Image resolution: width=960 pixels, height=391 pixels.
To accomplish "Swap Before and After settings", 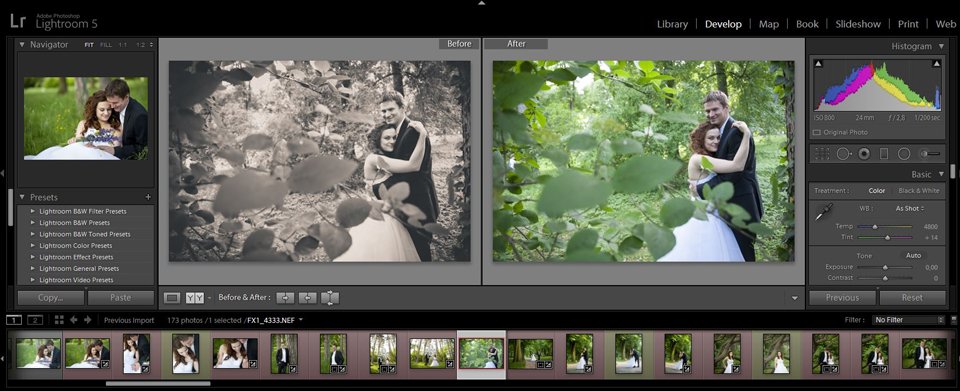I will tap(329, 298).
